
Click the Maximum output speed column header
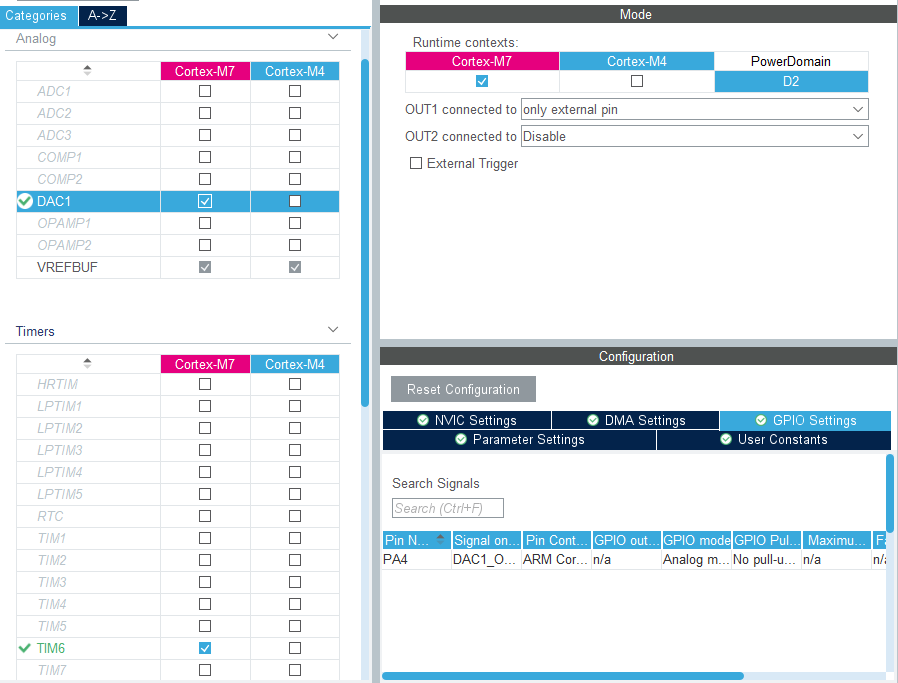(837, 540)
